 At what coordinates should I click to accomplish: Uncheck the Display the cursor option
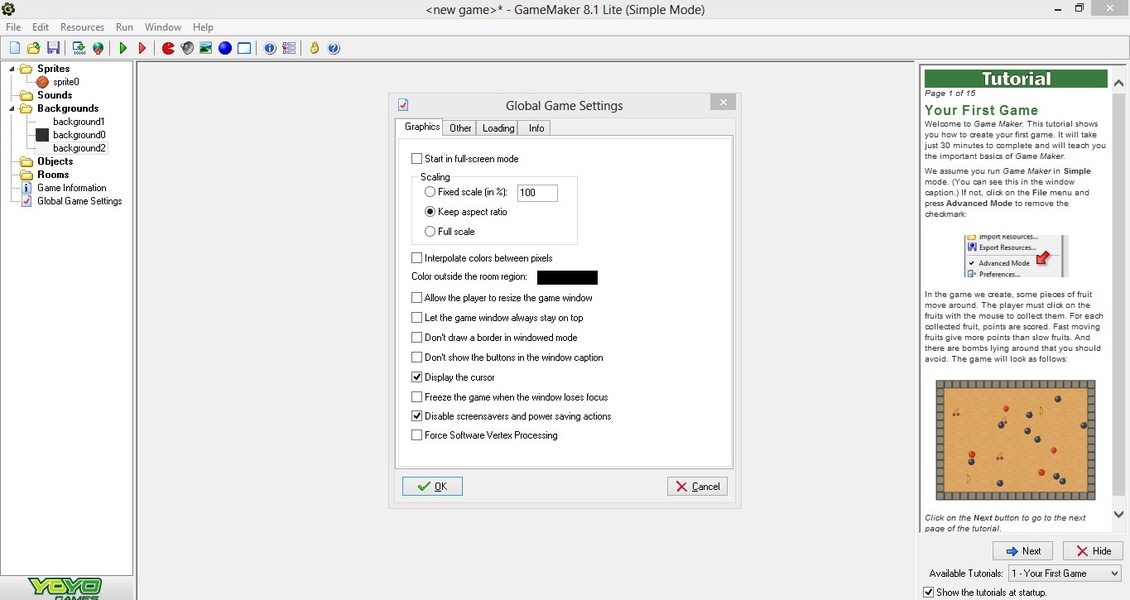tap(417, 377)
